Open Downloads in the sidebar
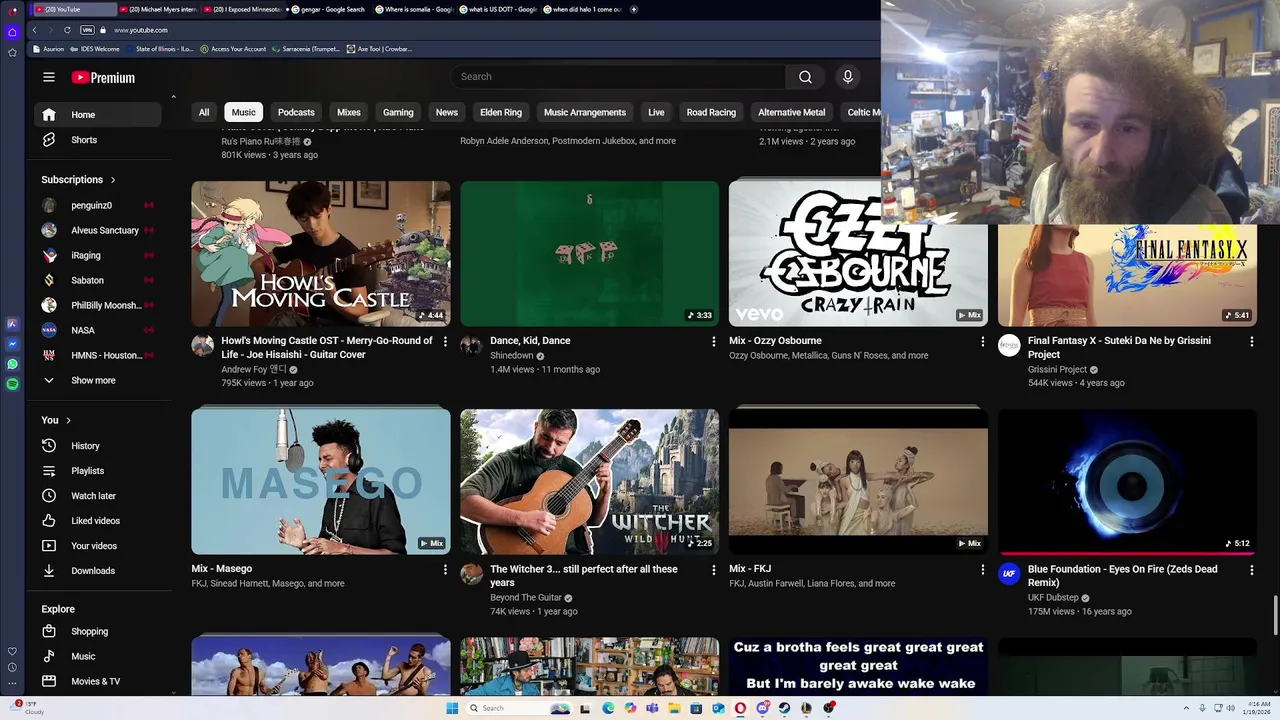 click(97, 571)
